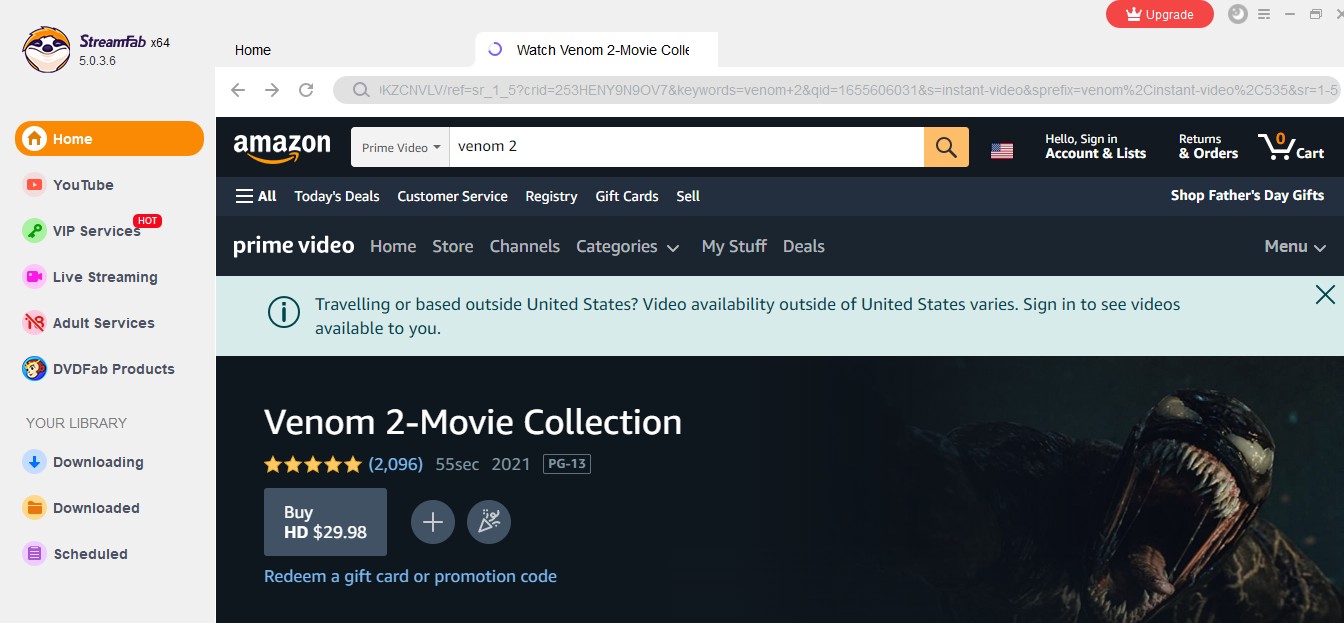
Task: Click the Amazon logo
Action: [x=282, y=147]
